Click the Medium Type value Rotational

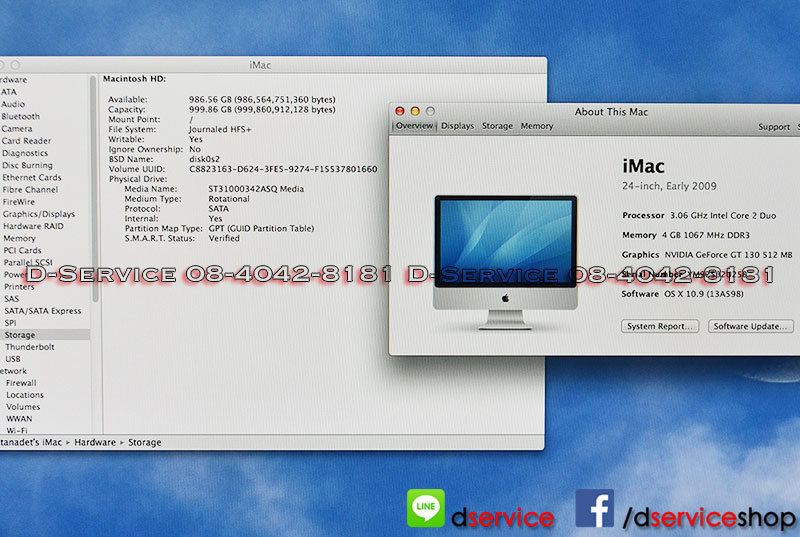pyautogui.click(x=229, y=199)
